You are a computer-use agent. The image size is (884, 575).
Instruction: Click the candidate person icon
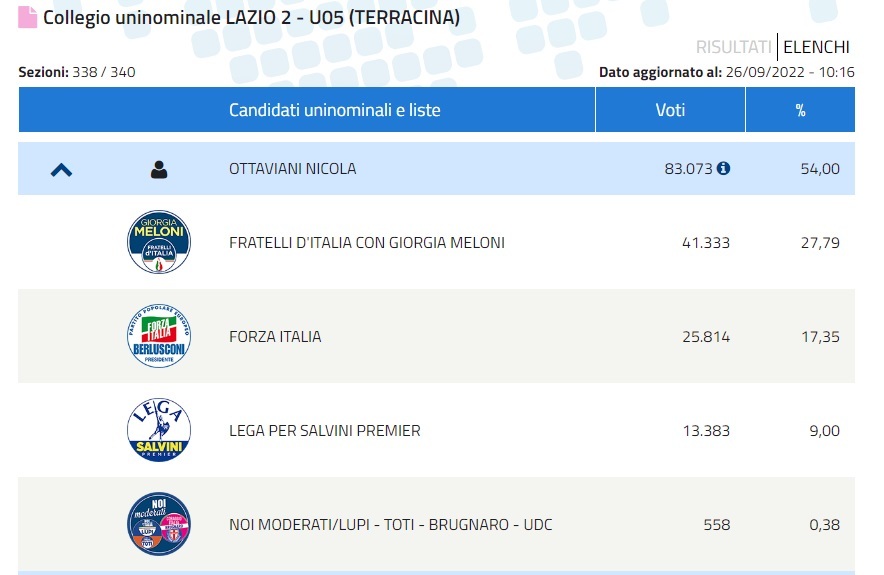159,170
